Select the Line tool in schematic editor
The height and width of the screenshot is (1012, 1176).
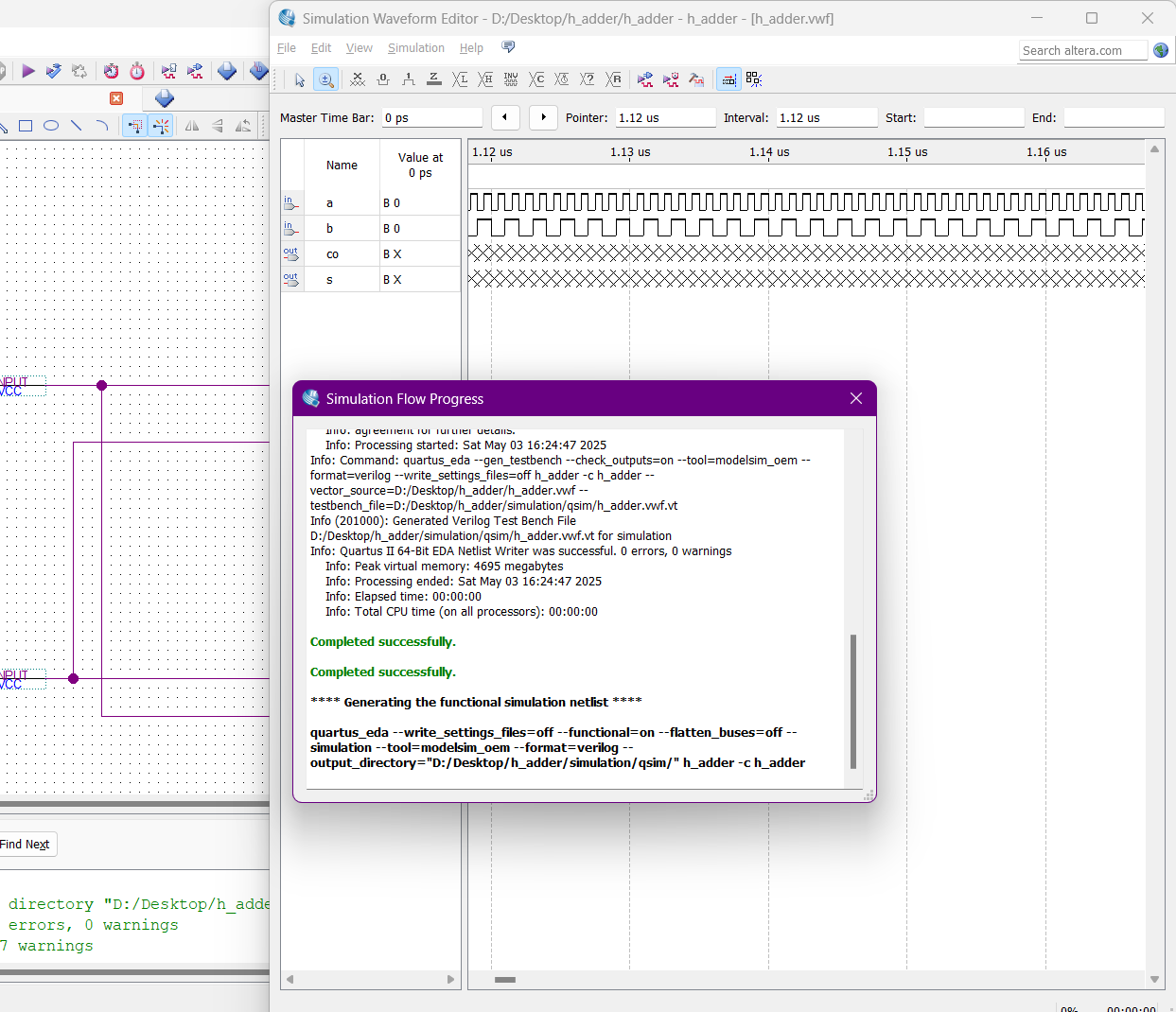[77, 126]
